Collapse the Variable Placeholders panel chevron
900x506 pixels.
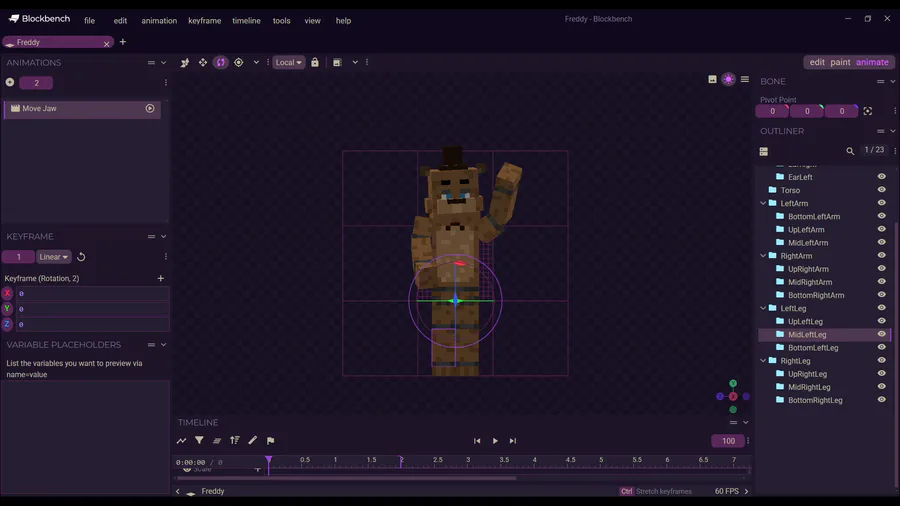(x=164, y=345)
